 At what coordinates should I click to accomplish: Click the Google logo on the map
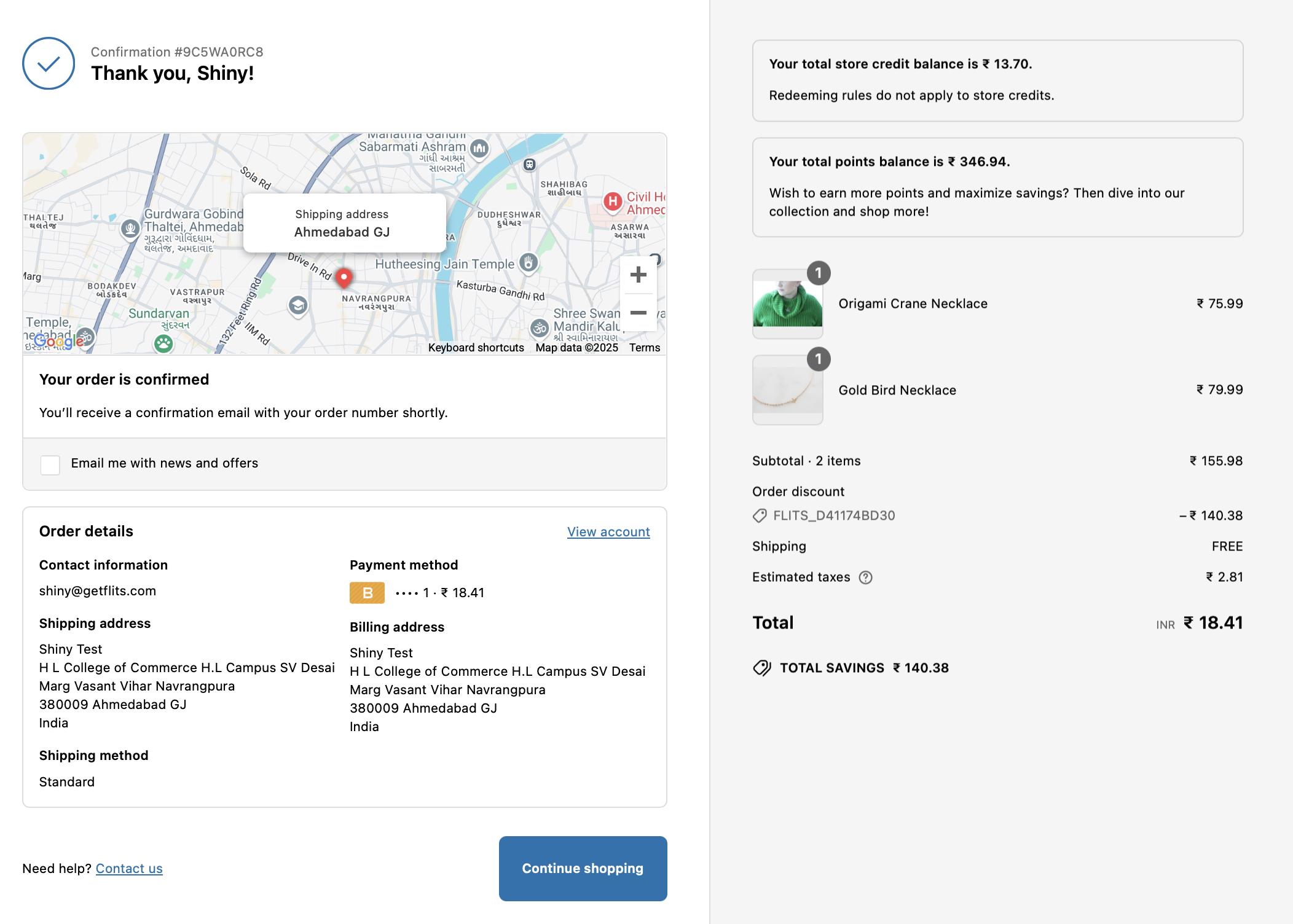click(x=58, y=341)
